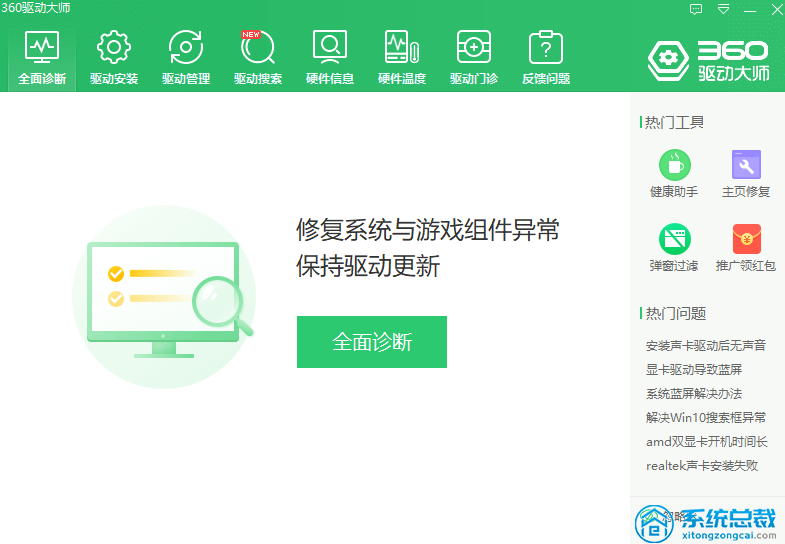Open realtek声卡安装失败 help link
785x544 pixels.
click(x=702, y=465)
